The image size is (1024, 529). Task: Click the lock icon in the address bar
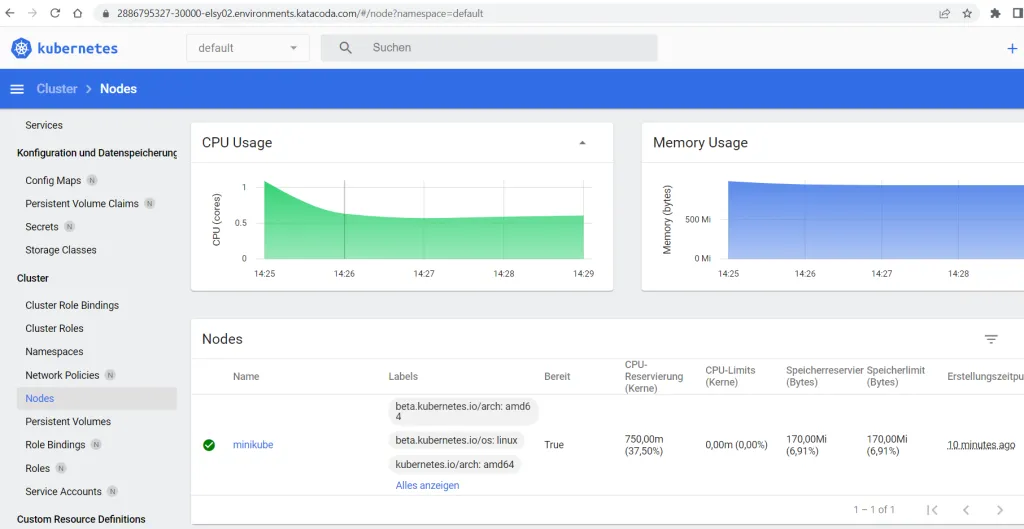[106, 13]
